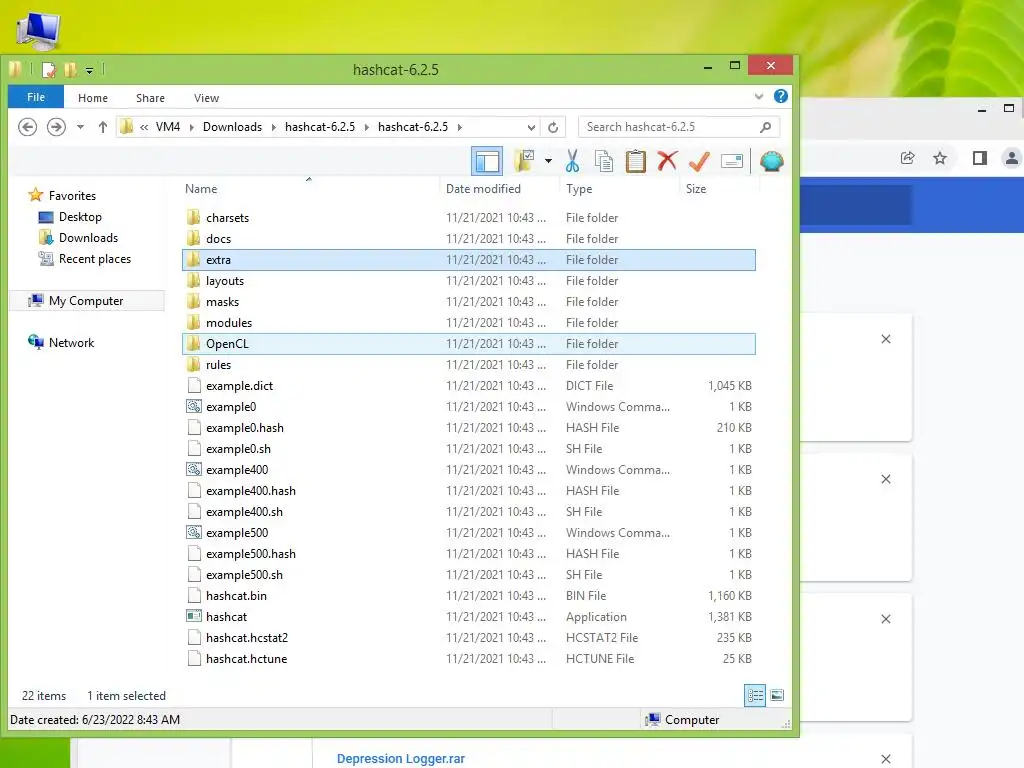Viewport: 1024px width, 768px height.
Task: Sort by Name column header
Action: pos(201,189)
